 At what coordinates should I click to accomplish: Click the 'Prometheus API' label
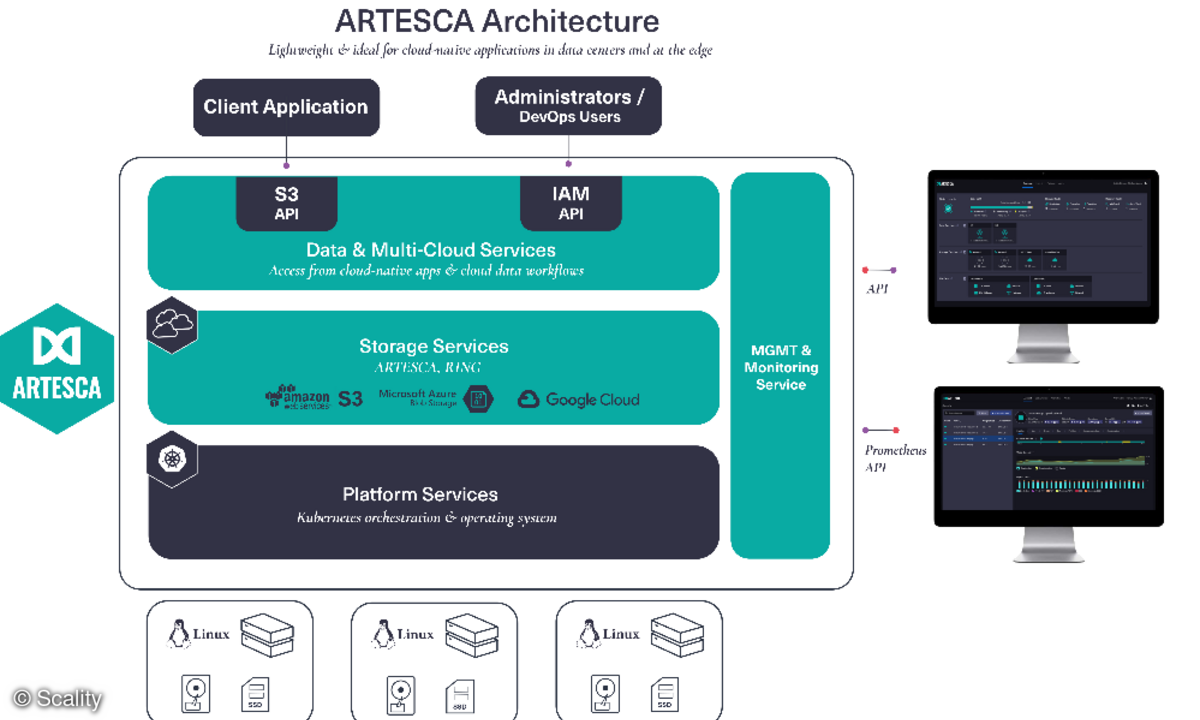pos(895,458)
